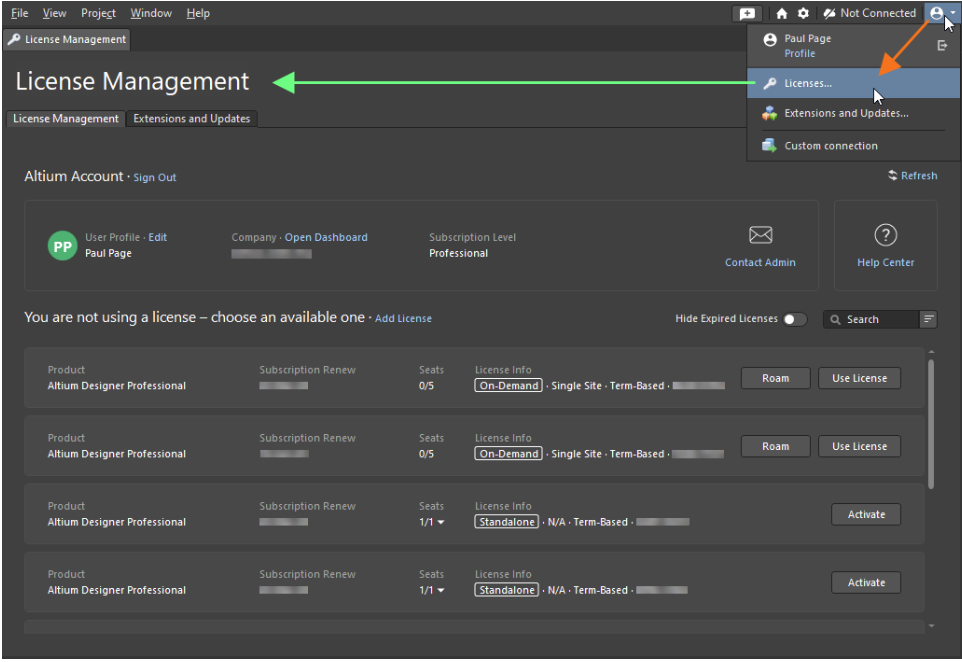This screenshot has width=962, height=662.
Task: Click the Not Connected status icon
Action: click(829, 13)
